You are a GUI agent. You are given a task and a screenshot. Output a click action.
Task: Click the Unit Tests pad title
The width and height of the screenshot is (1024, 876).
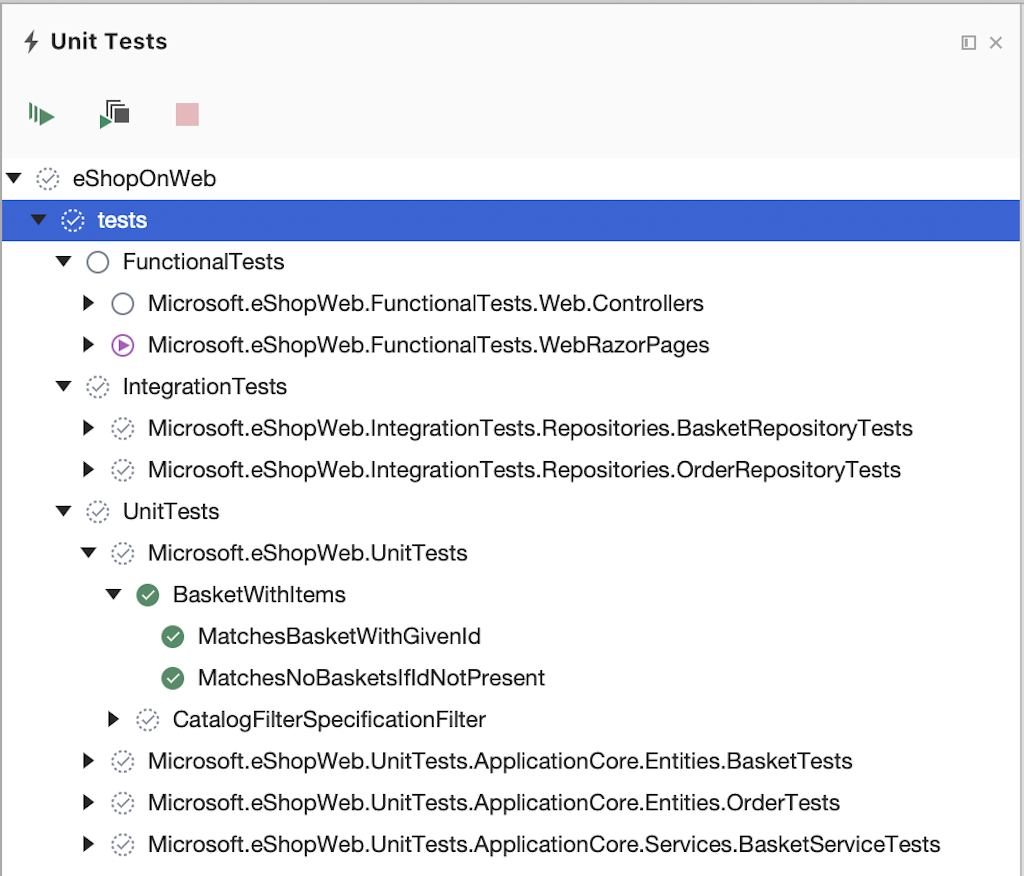point(109,42)
